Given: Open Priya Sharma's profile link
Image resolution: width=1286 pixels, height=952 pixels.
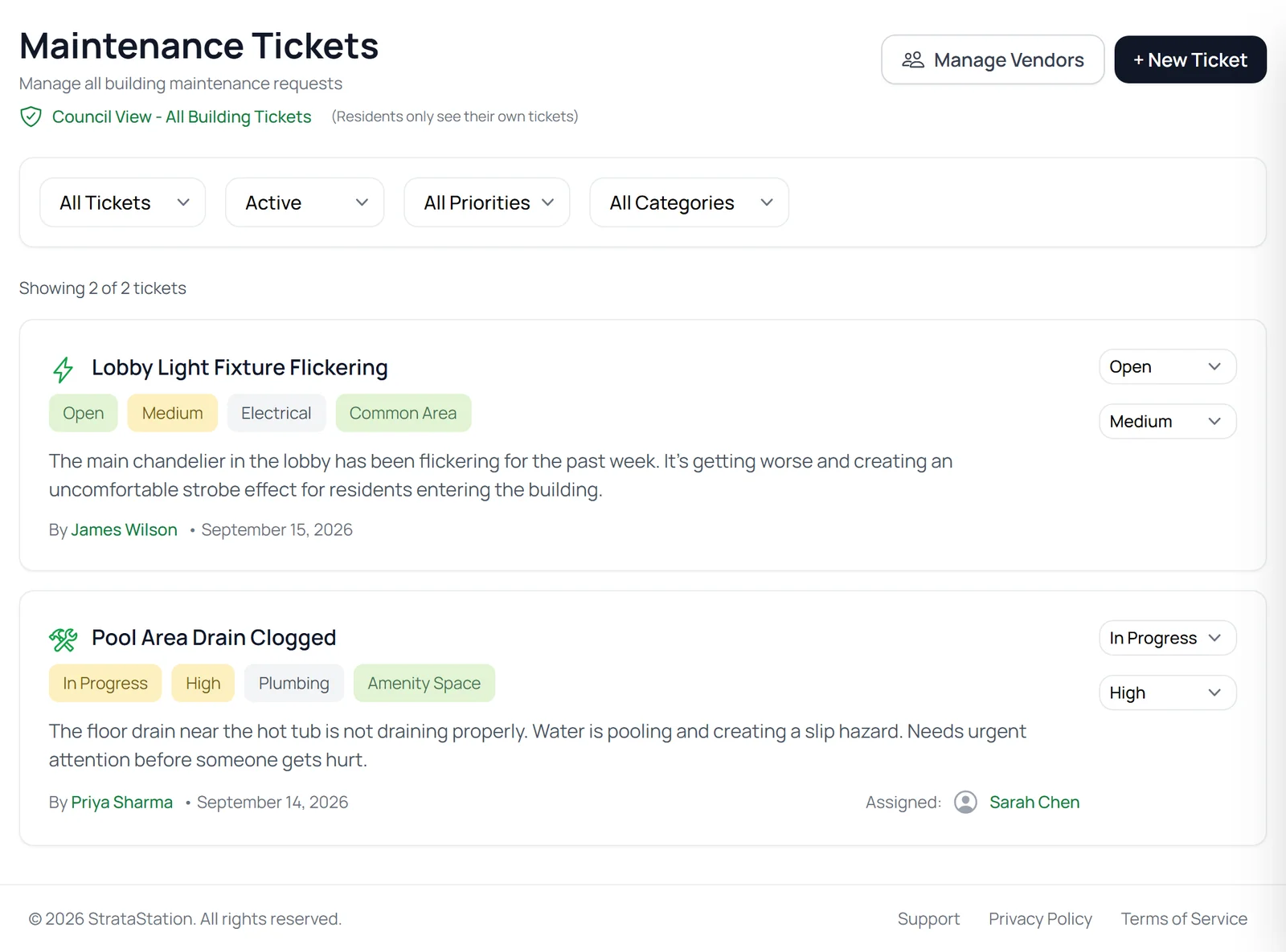Looking at the screenshot, I should (x=122, y=803).
